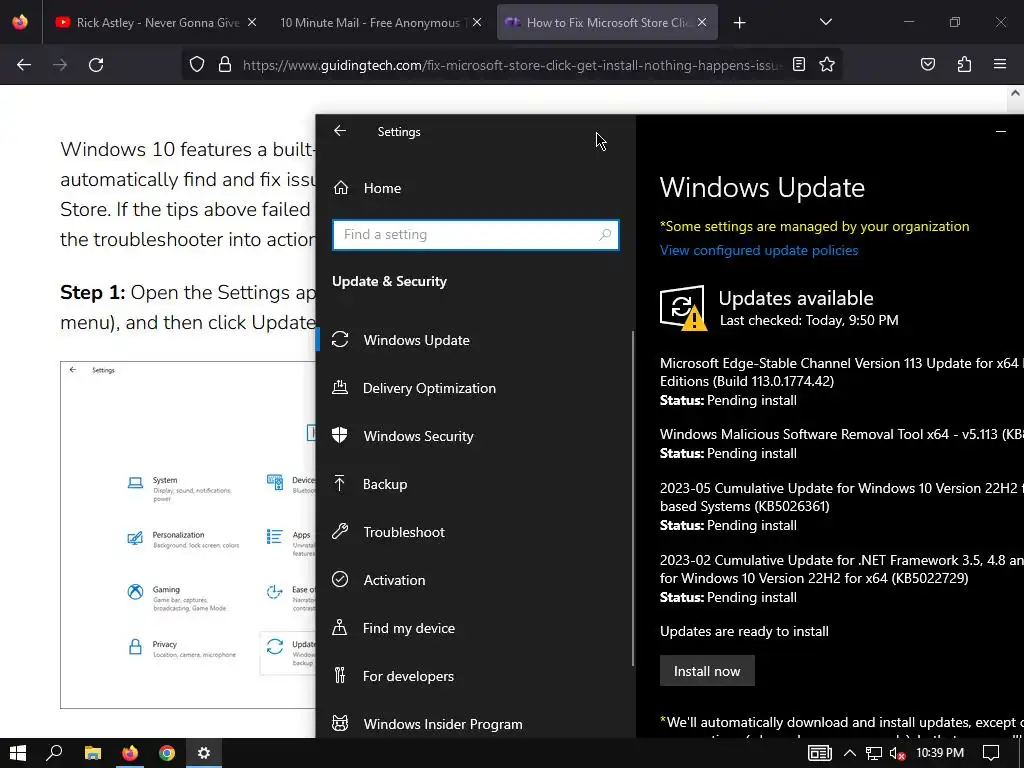Click the search magnifier in Find a setting

point(605,234)
